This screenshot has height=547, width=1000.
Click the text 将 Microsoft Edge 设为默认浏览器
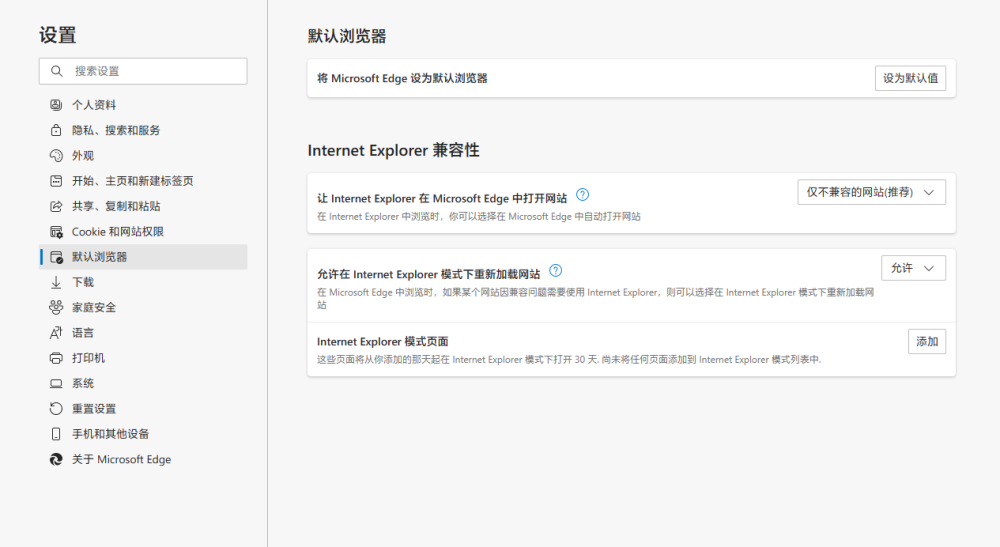(402, 78)
